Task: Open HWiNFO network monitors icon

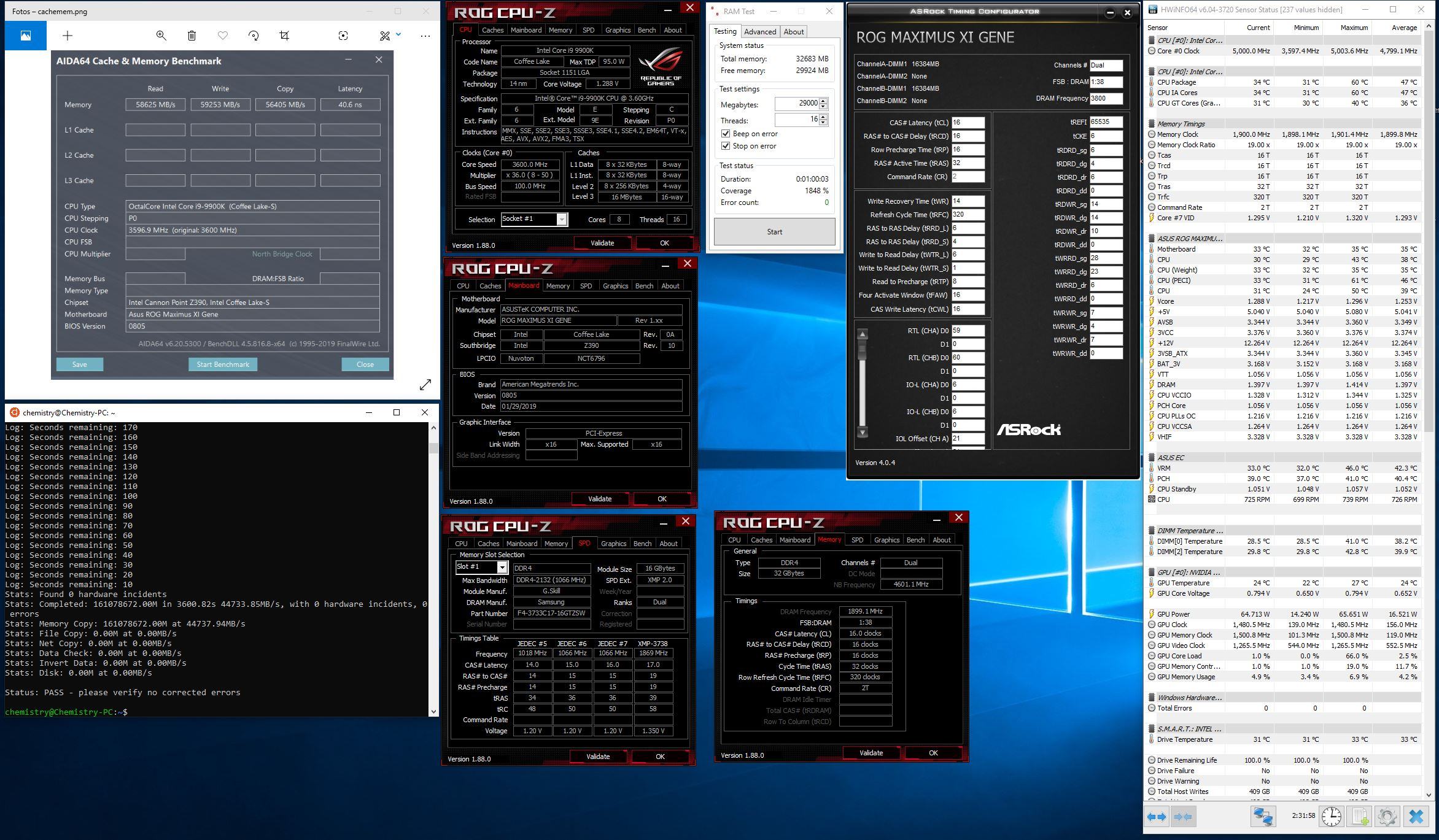Action: coord(1263,816)
